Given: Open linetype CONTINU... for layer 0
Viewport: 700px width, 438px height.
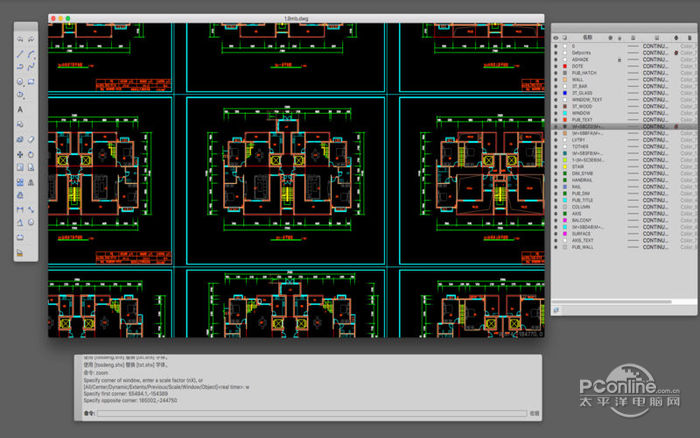Looking at the screenshot, I should point(655,46).
